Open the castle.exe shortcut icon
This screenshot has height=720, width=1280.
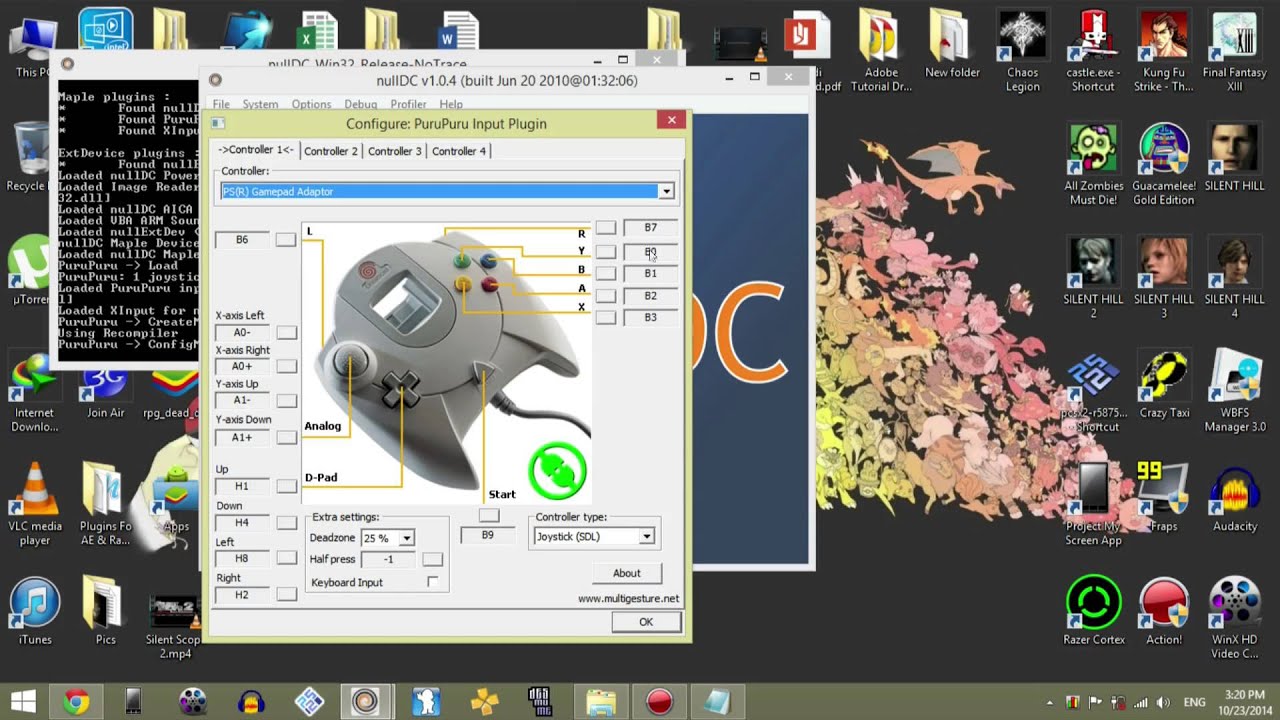point(1093,52)
